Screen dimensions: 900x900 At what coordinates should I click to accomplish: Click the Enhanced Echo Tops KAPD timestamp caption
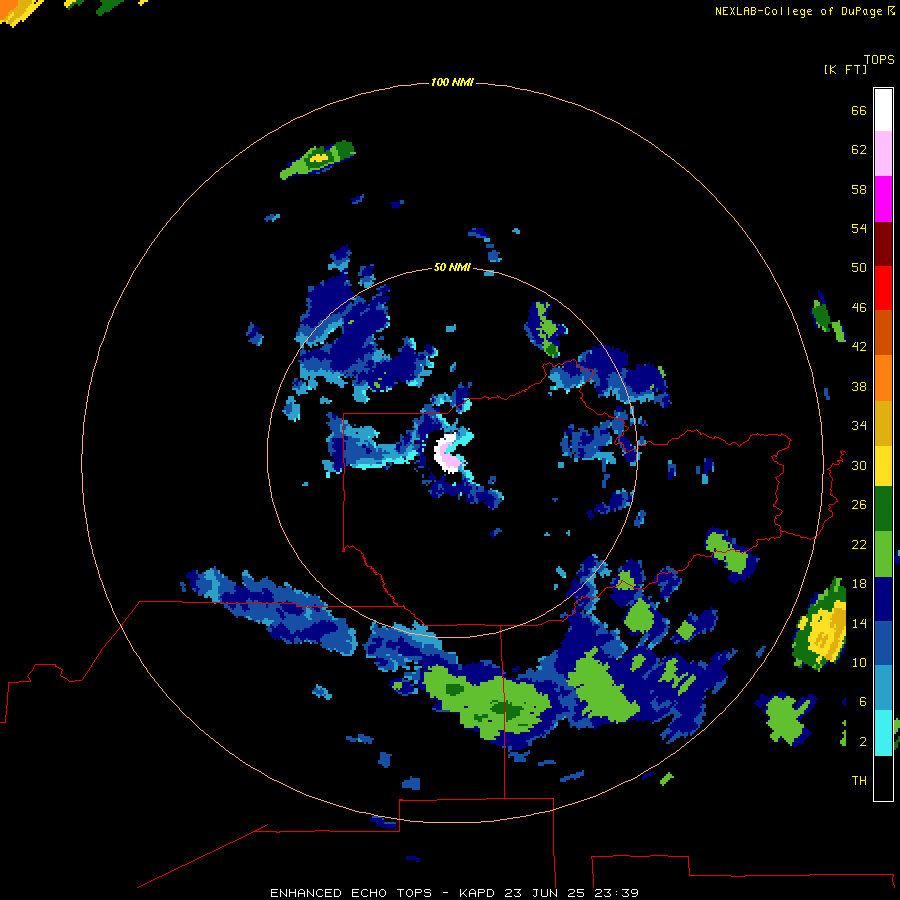(x=454, y=893)
